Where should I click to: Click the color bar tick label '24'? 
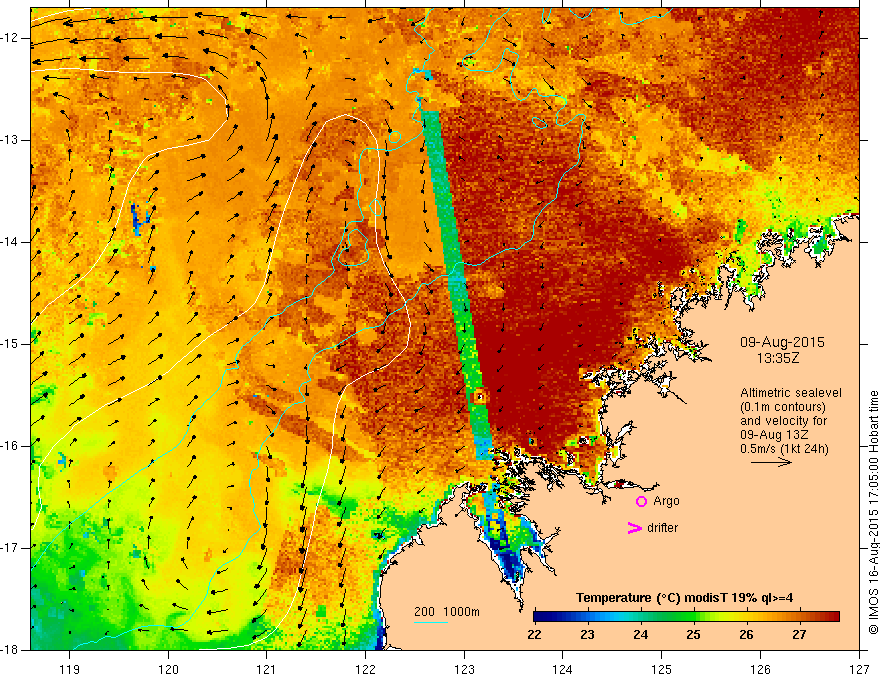tap(640, 635)
